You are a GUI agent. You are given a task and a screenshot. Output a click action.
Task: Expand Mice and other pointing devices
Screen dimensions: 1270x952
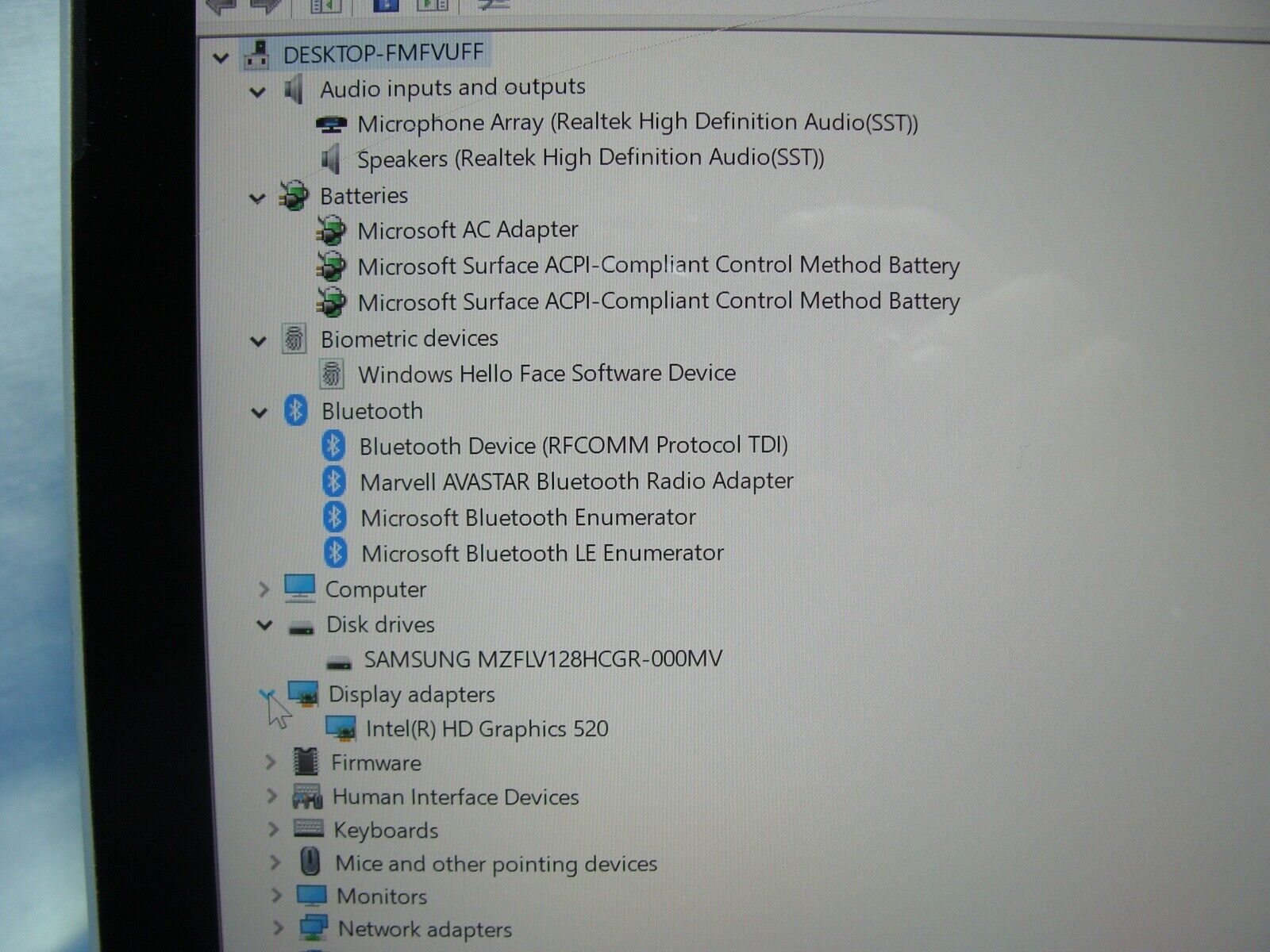[x=275, y=862]
